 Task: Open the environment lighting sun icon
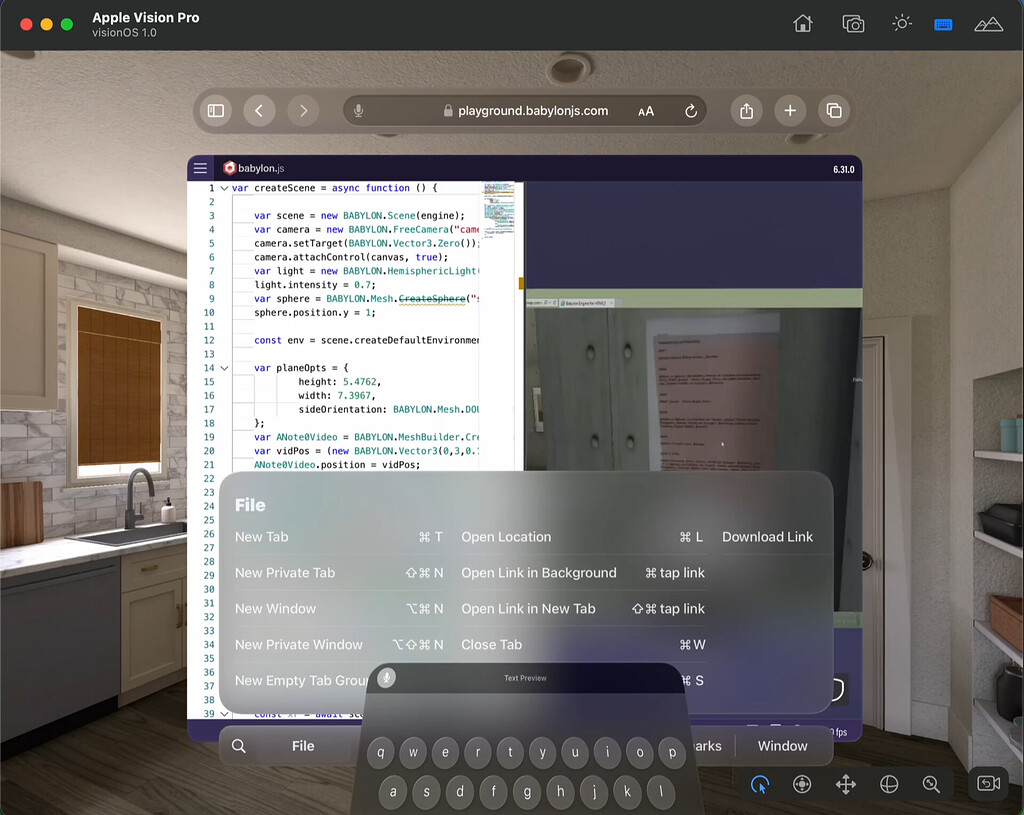tap(901, 23)
